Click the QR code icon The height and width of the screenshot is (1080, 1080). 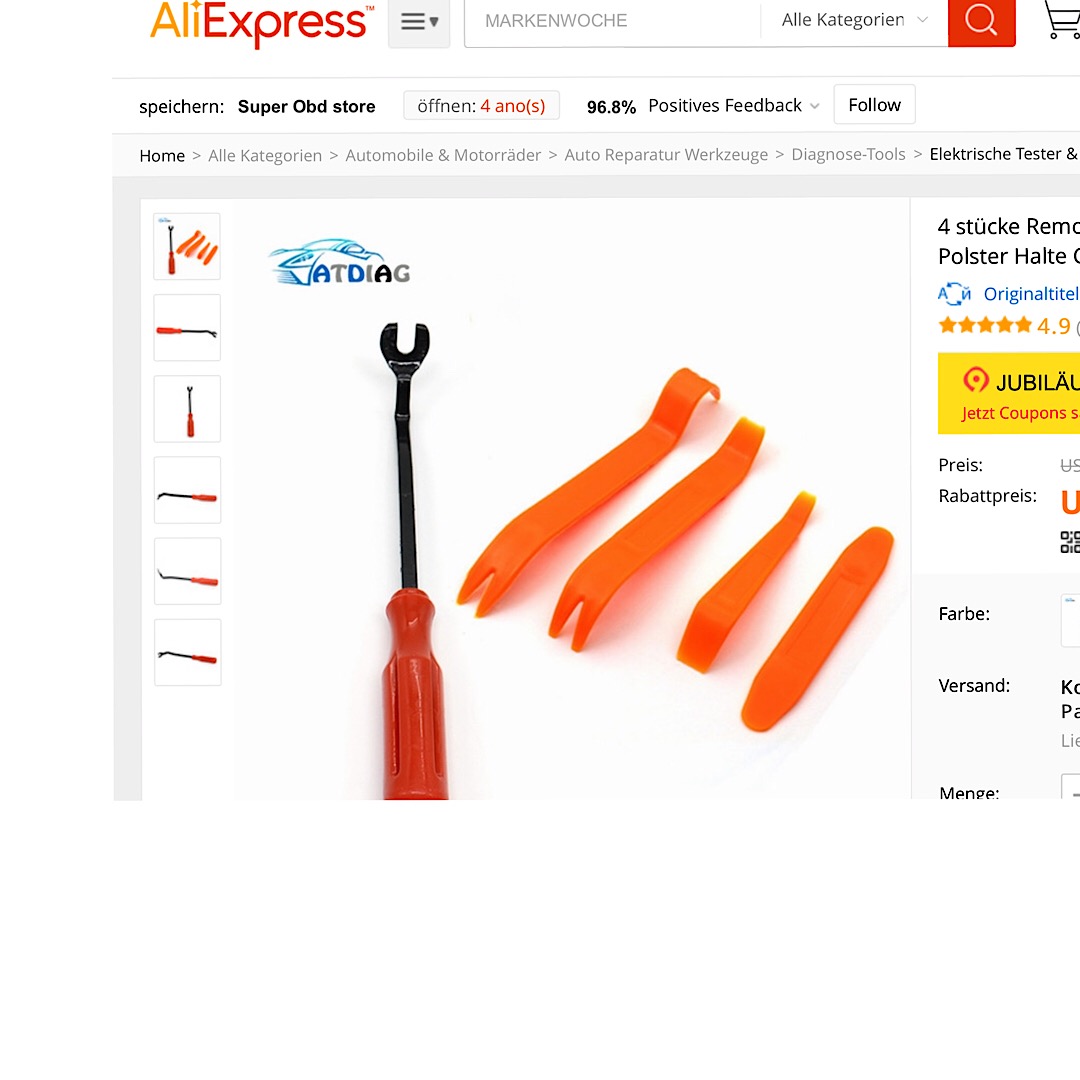tap(1070, 541)
